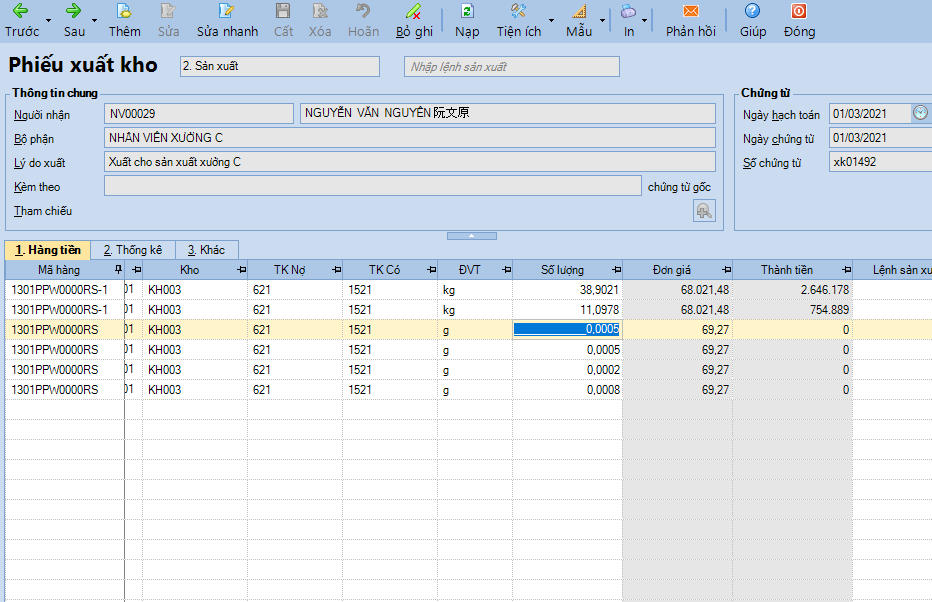Open Tiện ích utilities

[x=519, y=20]
